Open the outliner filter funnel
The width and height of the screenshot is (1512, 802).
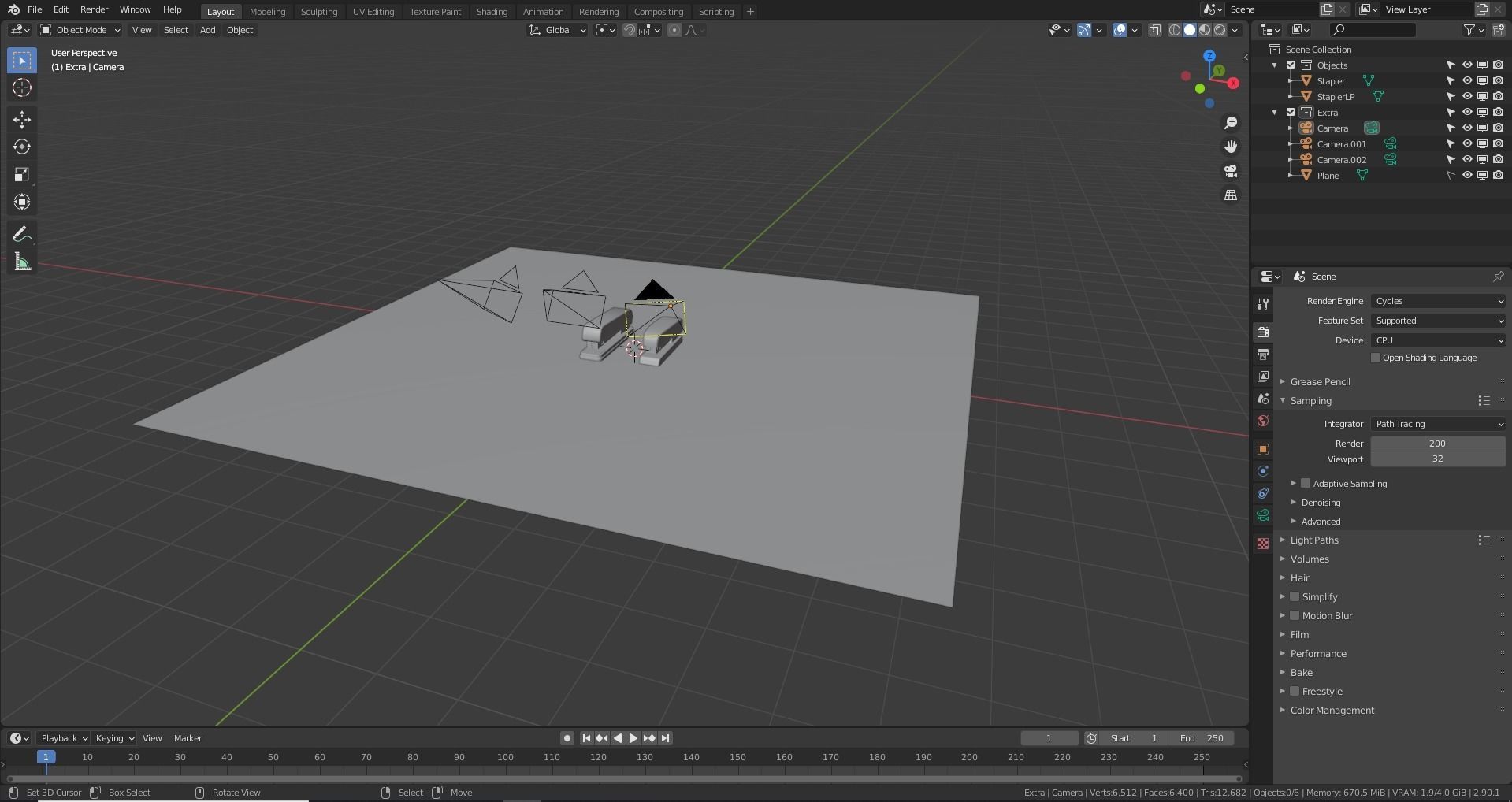pos(1473,30)
